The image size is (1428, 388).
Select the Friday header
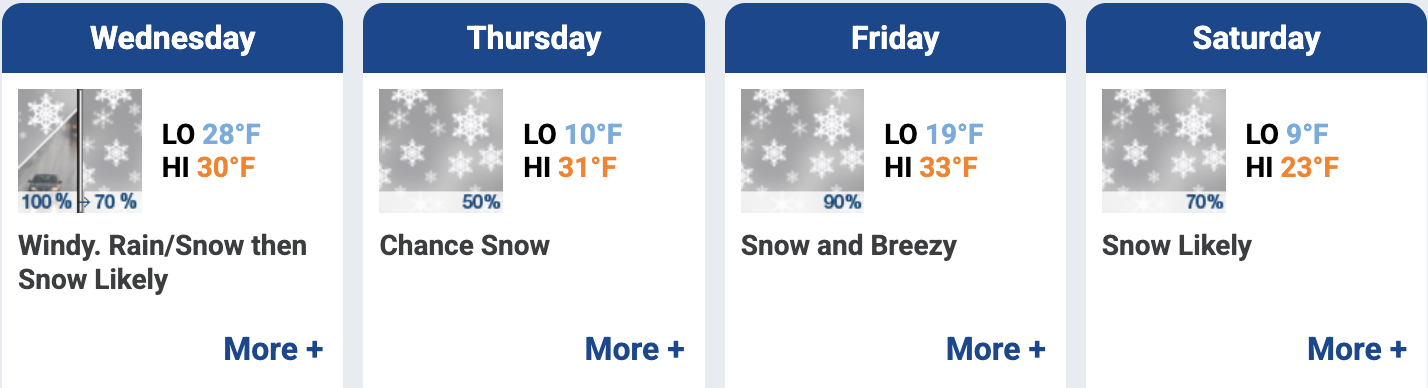(895, 38)
